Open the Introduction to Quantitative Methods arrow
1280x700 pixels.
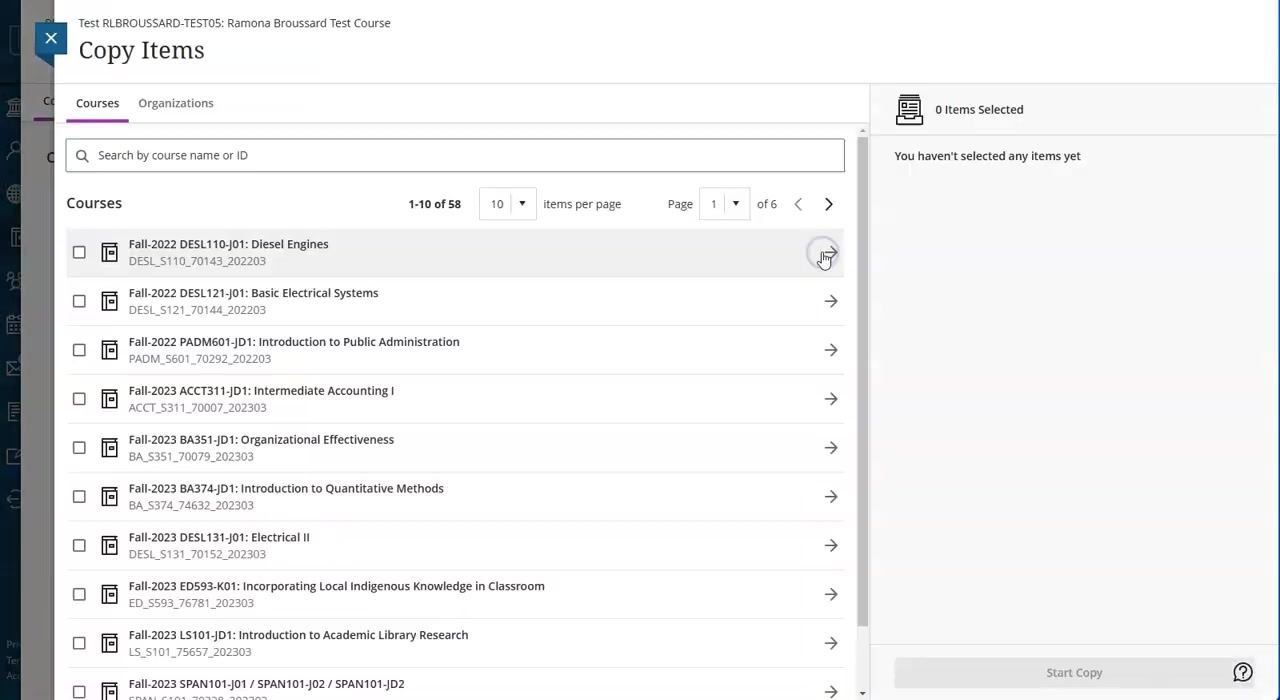point(830,497)
